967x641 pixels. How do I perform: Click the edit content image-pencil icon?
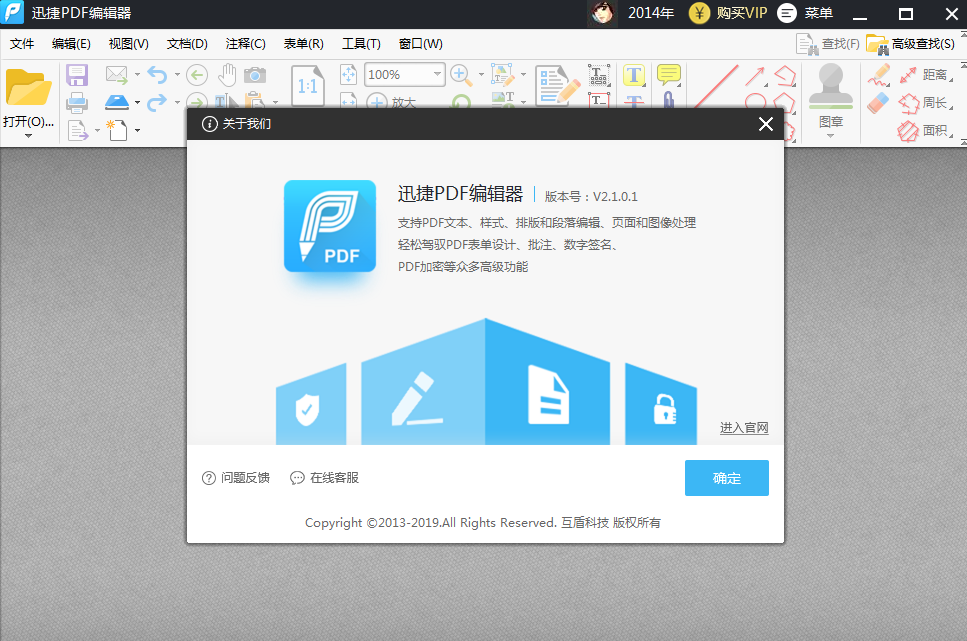[x=503, y=75]
